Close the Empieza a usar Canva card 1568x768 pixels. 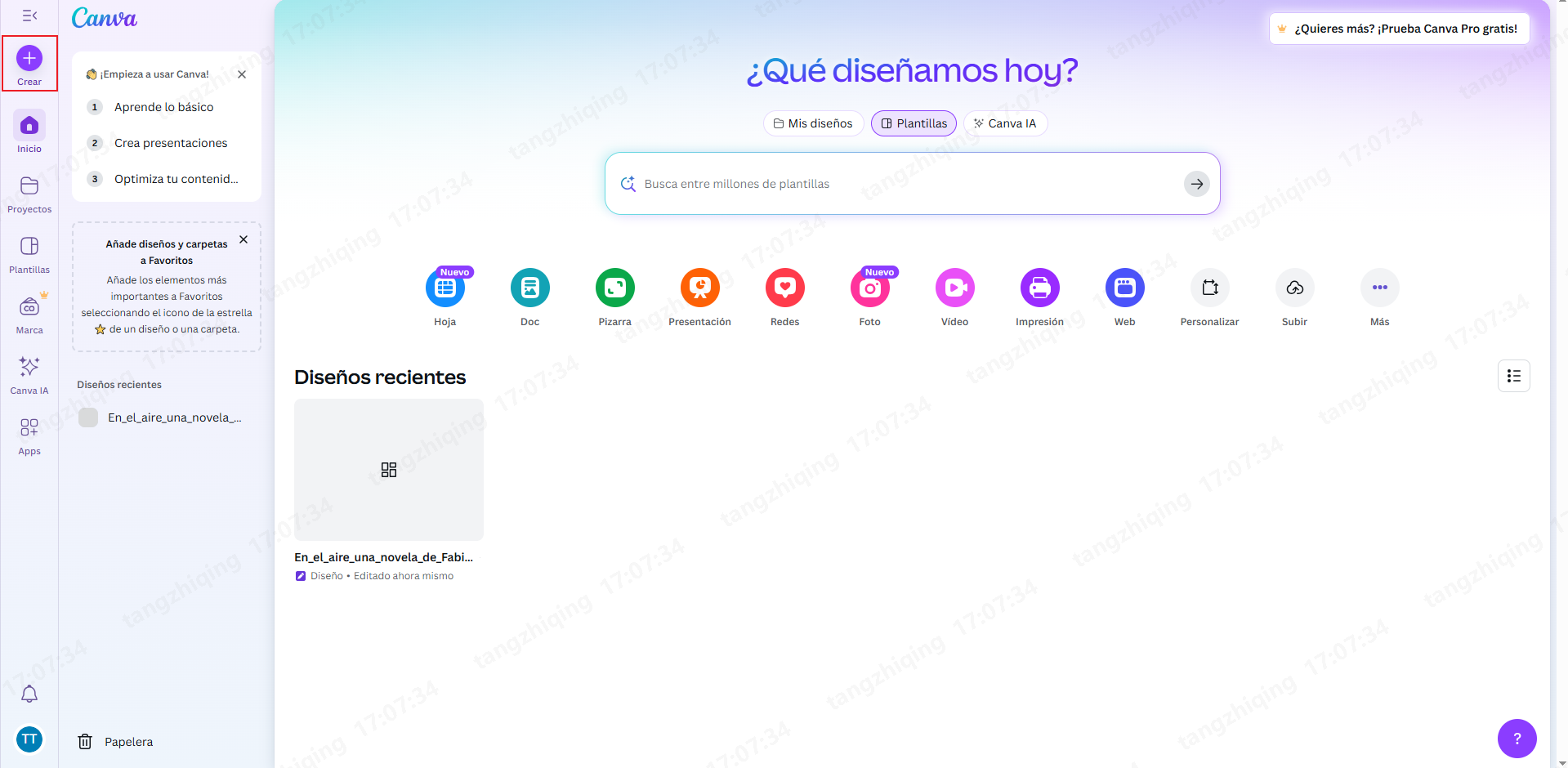click(x=242, y=74)
